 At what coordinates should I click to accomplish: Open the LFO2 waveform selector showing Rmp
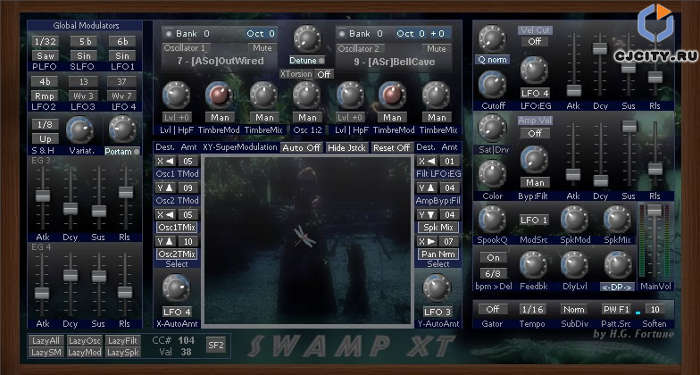click(45, 96)
